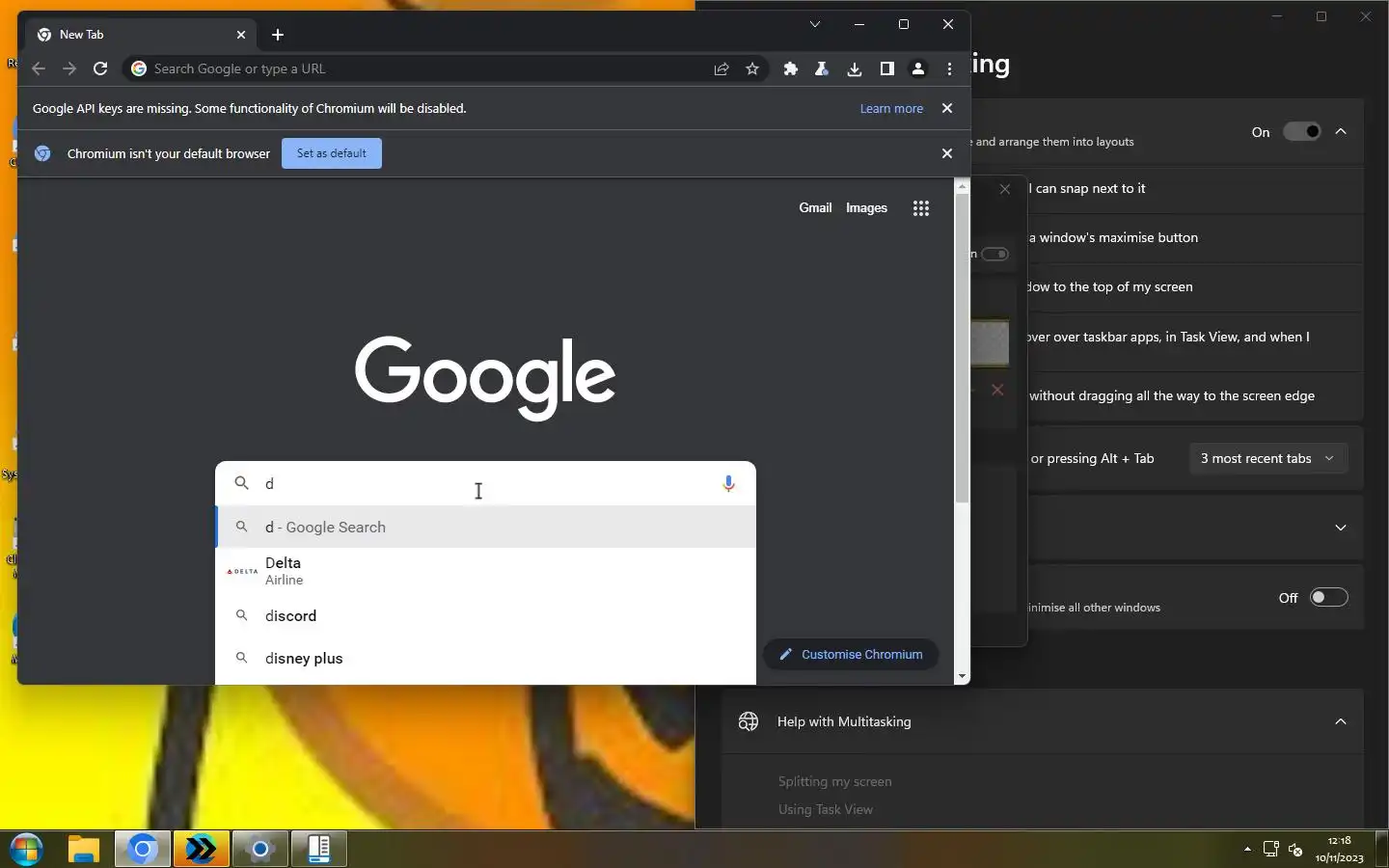This screenshot has height=868, width=1389.
Task: Click the Chromium back navigation arrow
Action: pyautogui.click(x=39, y=68)
